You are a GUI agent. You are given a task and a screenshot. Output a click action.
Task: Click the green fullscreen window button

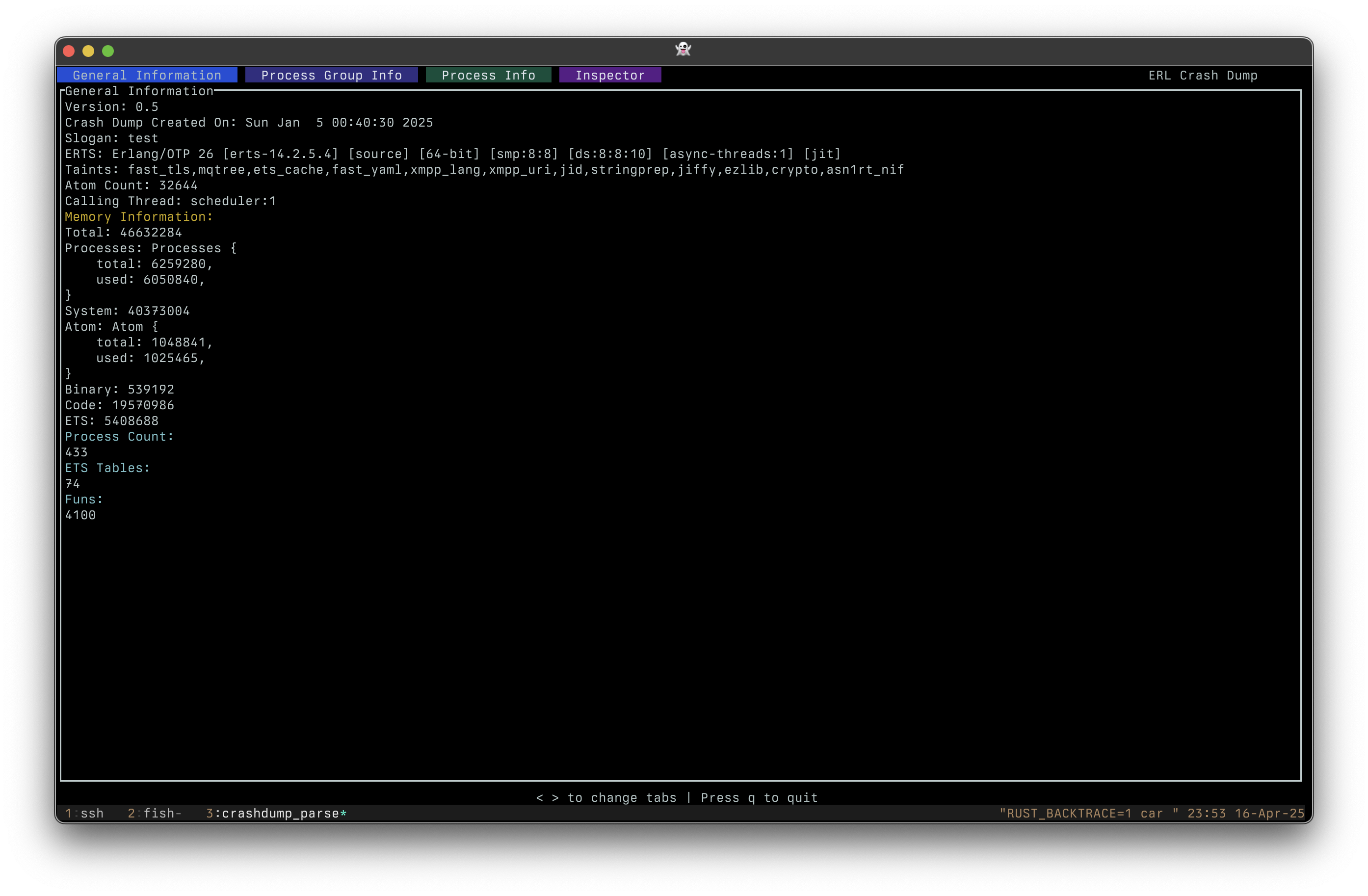[108, 51]
